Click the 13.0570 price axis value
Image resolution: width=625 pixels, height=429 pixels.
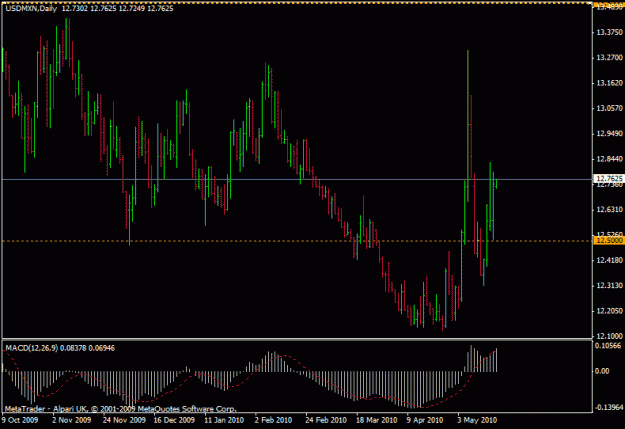(609, 108)
